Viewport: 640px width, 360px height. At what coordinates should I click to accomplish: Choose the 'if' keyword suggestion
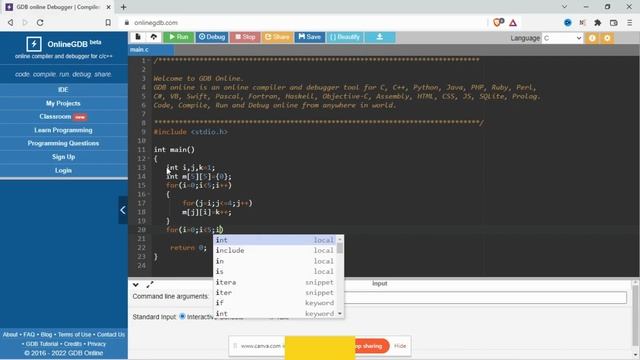[275, 303]
